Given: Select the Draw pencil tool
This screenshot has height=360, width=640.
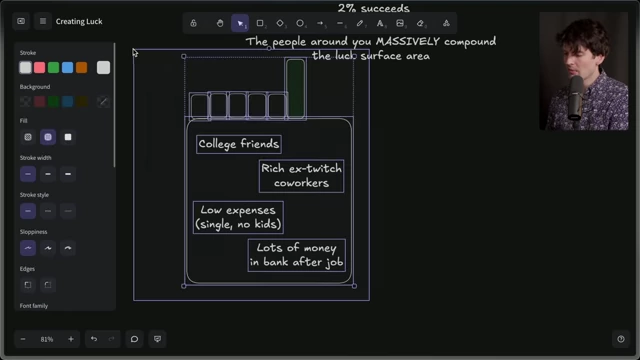Looking at the screenshot, I should tap(360, 23).
